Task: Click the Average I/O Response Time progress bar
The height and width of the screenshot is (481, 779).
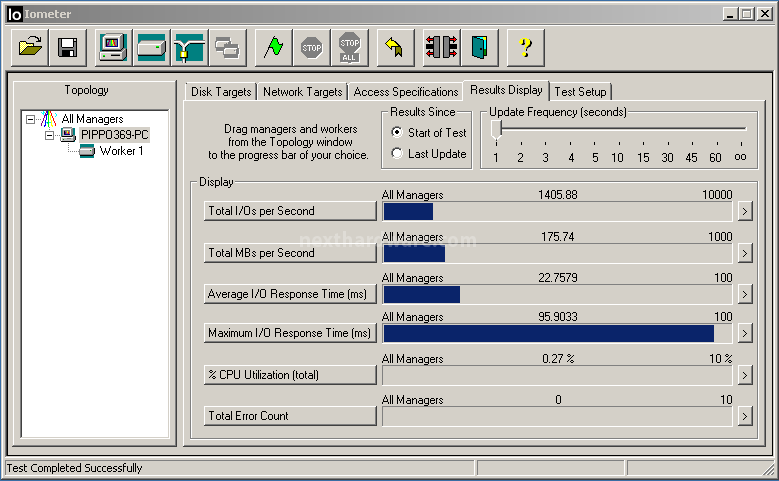Action: (x=557, y=295)
